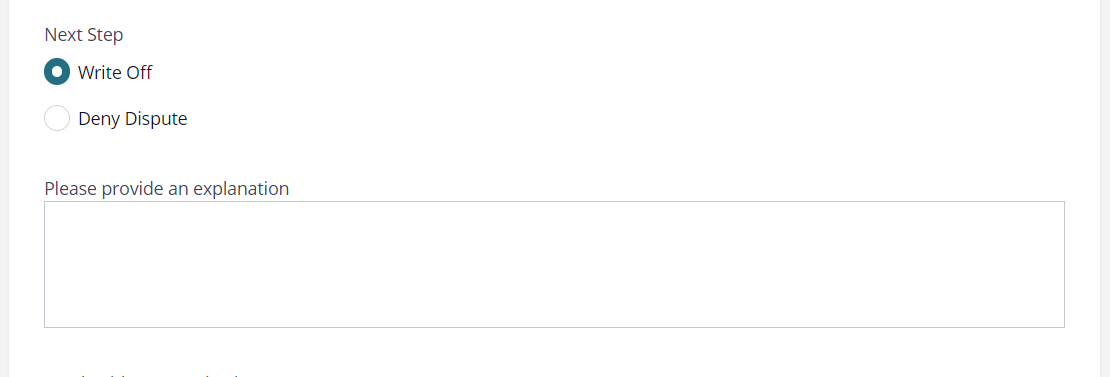Click the Next Step heading
Image resolution: width=1110 pixels, height=377 pixels.
(x=84, y=35)
